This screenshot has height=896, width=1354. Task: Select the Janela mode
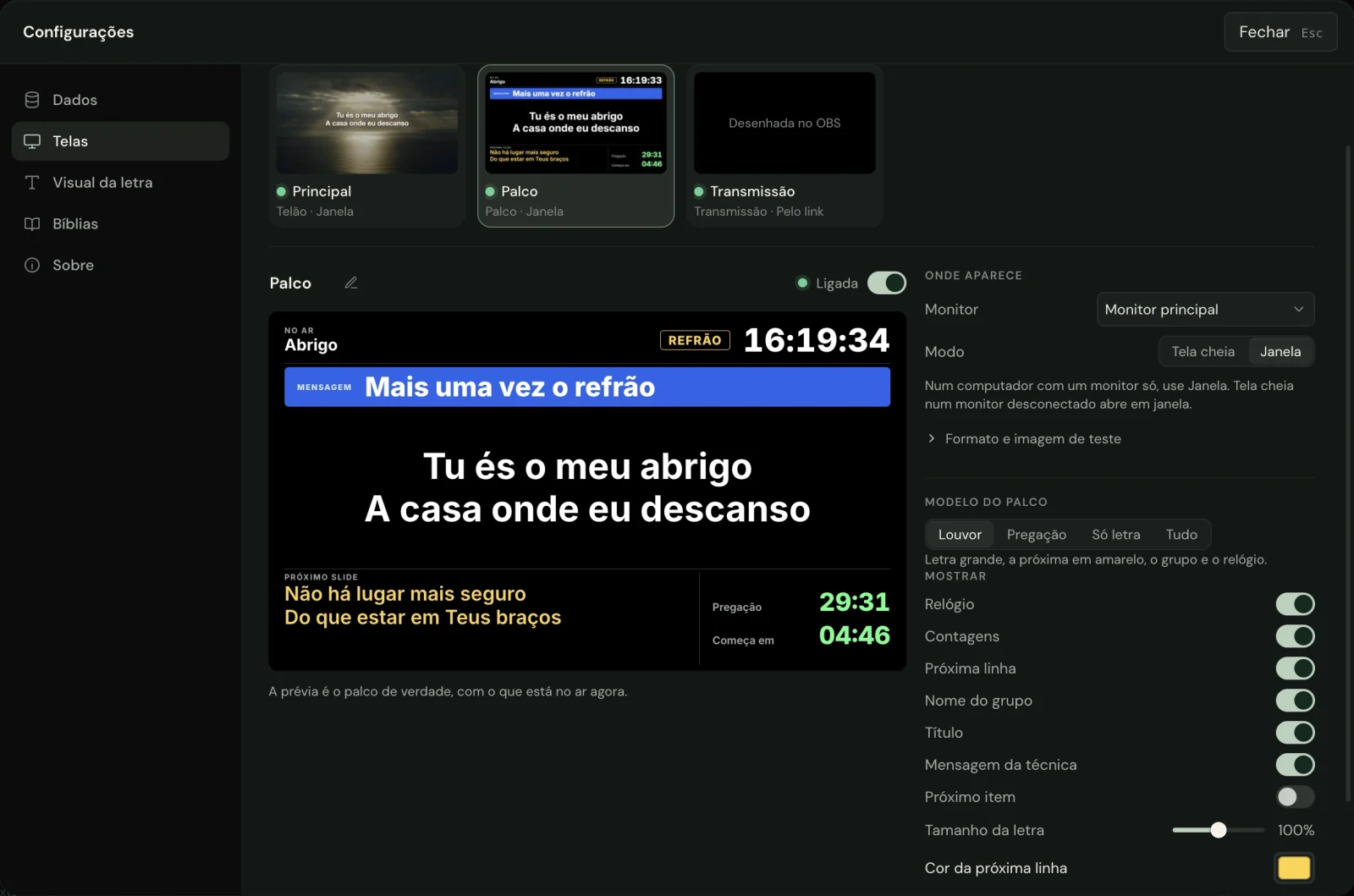coord(1280,352)
